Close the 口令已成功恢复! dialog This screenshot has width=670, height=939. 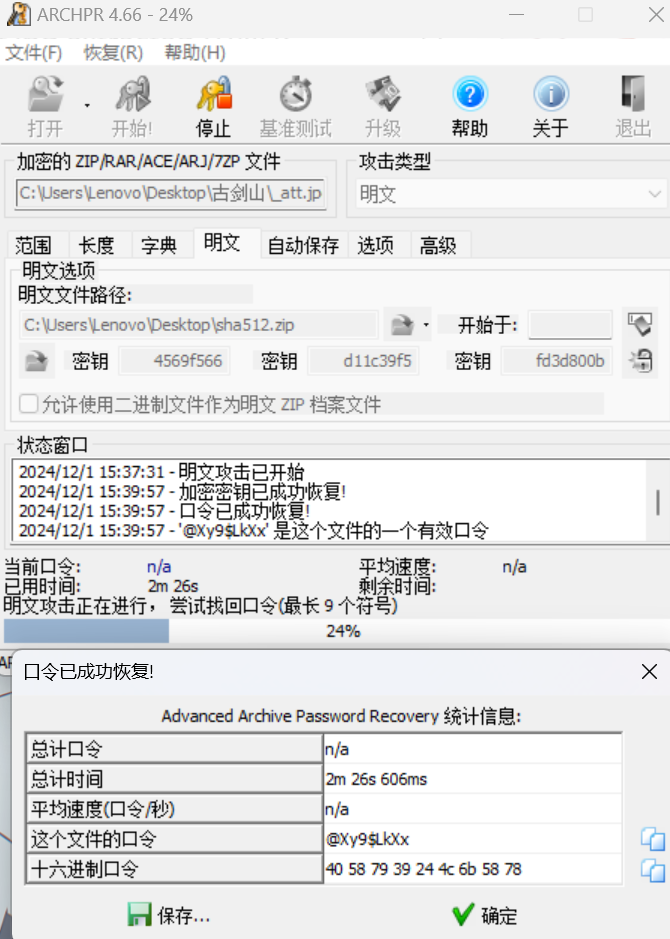tap(649, 671)
